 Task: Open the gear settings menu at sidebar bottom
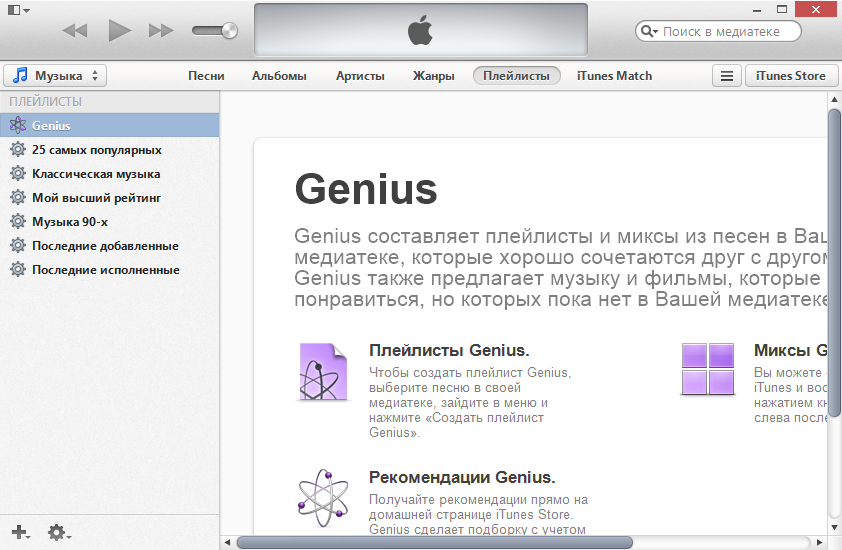coord(59,532)
